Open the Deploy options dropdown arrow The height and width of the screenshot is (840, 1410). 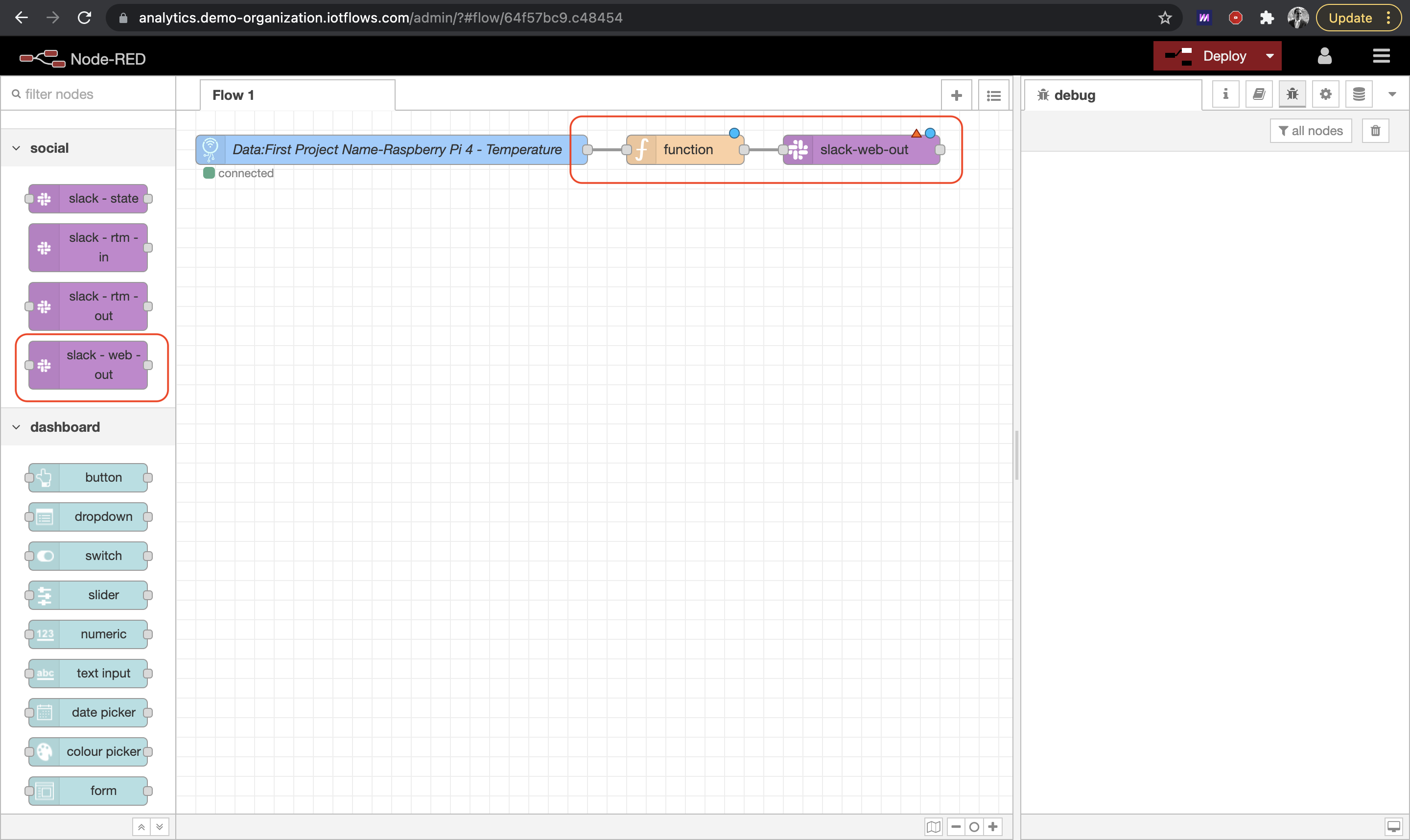(x=1269, y=56)
